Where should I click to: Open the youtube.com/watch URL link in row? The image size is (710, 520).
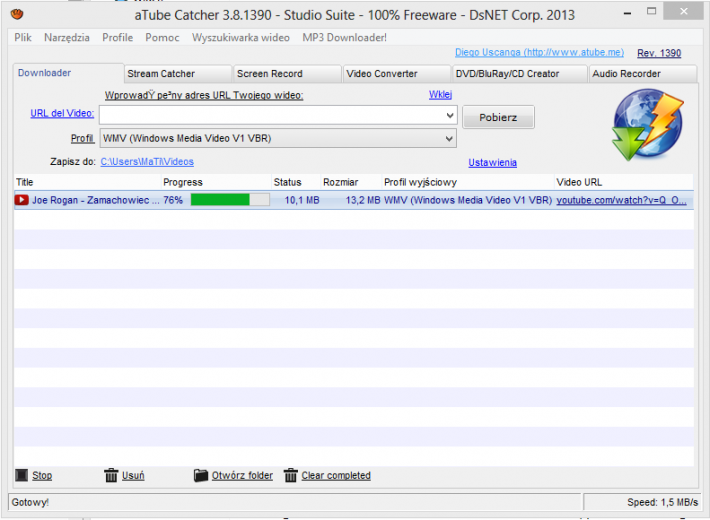621,200
